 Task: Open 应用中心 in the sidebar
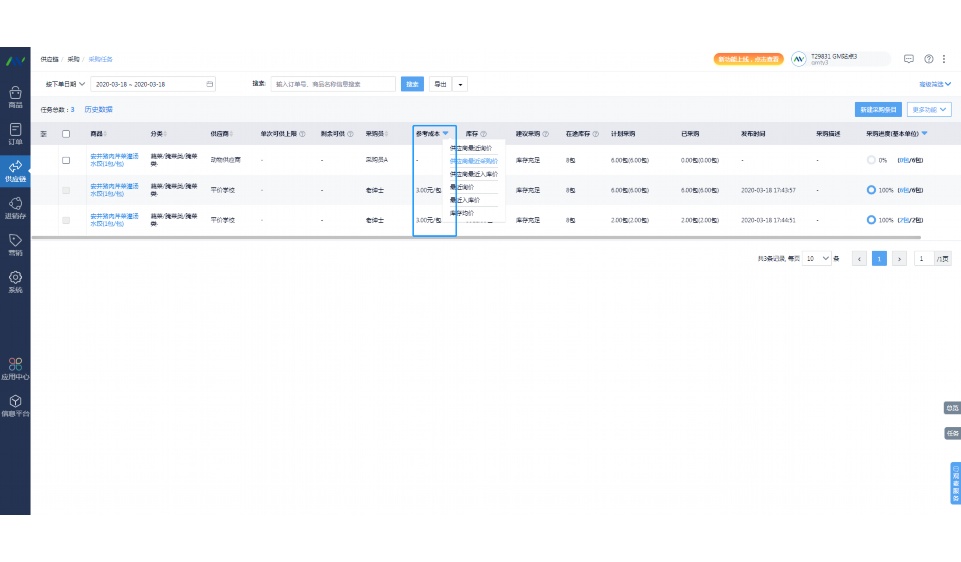pyautogui.click(x=15, y=369)
